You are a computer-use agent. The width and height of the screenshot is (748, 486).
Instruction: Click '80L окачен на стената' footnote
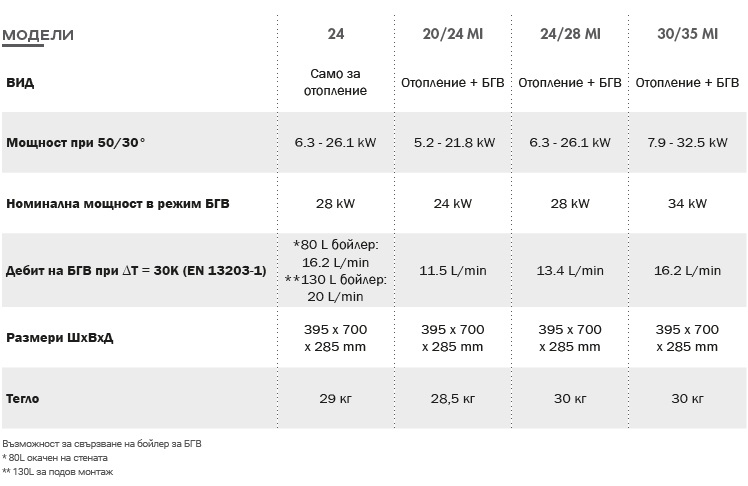55,458
